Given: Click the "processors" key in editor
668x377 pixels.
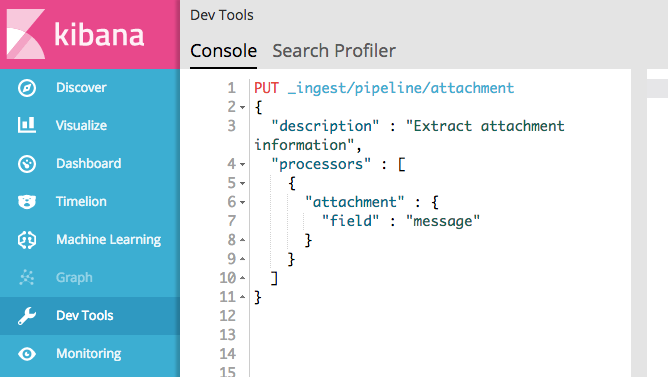Looking at the screenshot, I should (321, 164).
